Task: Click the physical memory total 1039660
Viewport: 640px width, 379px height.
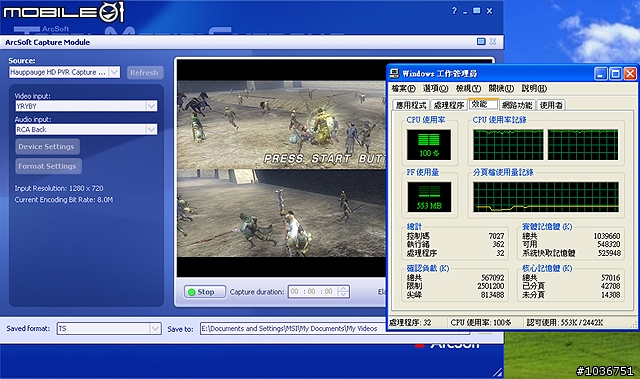Action: pyautogui.click(x=607, y=236)
